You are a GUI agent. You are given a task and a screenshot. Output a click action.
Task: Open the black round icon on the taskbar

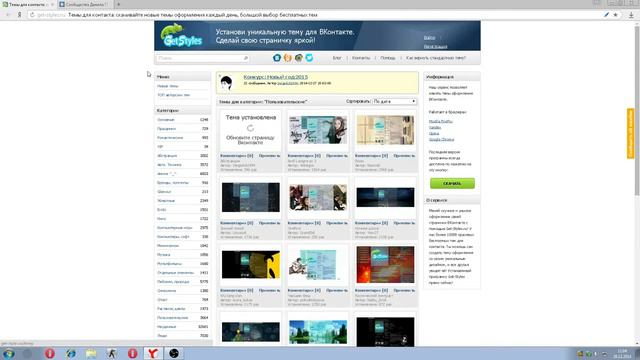(174, 353)
